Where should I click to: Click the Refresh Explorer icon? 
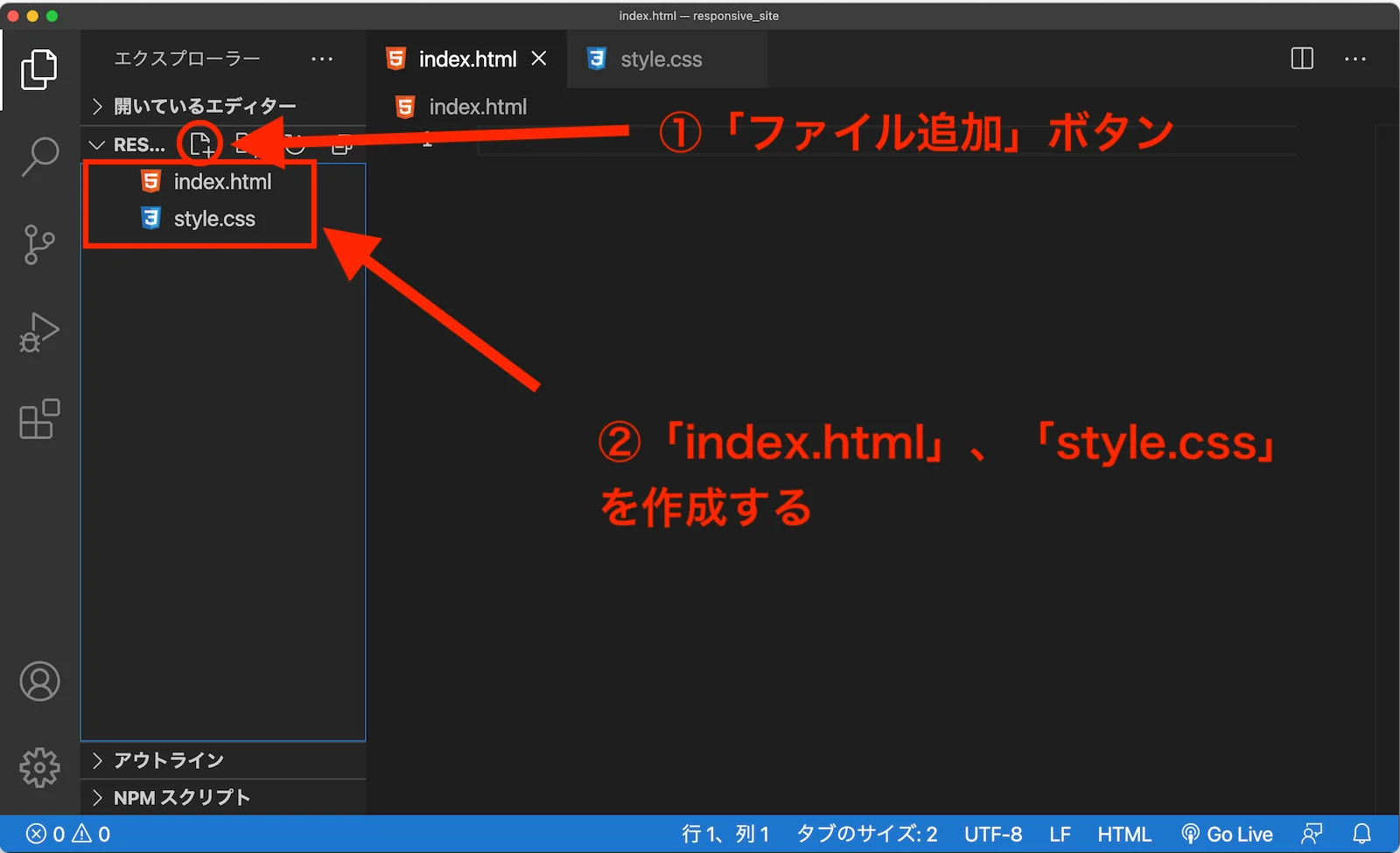click(x=294, y=144)
